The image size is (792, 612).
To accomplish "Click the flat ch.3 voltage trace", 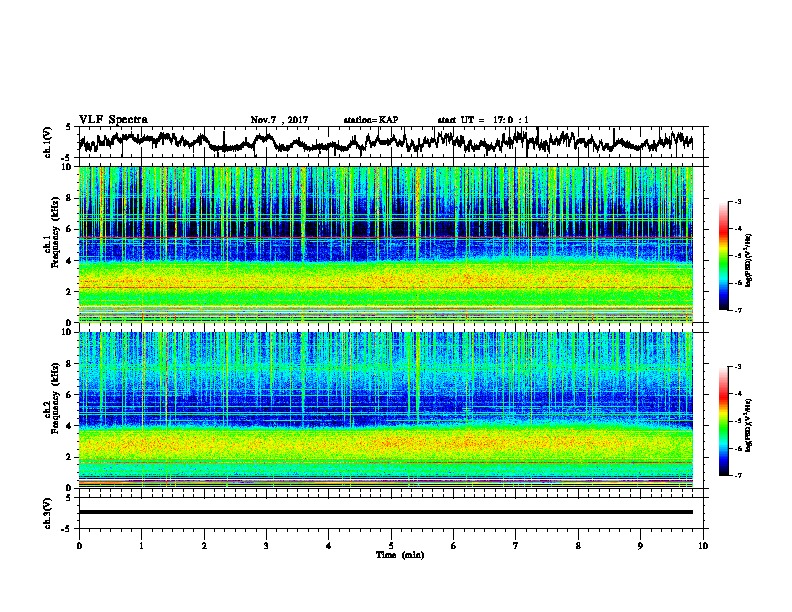I will coord(386,512).
